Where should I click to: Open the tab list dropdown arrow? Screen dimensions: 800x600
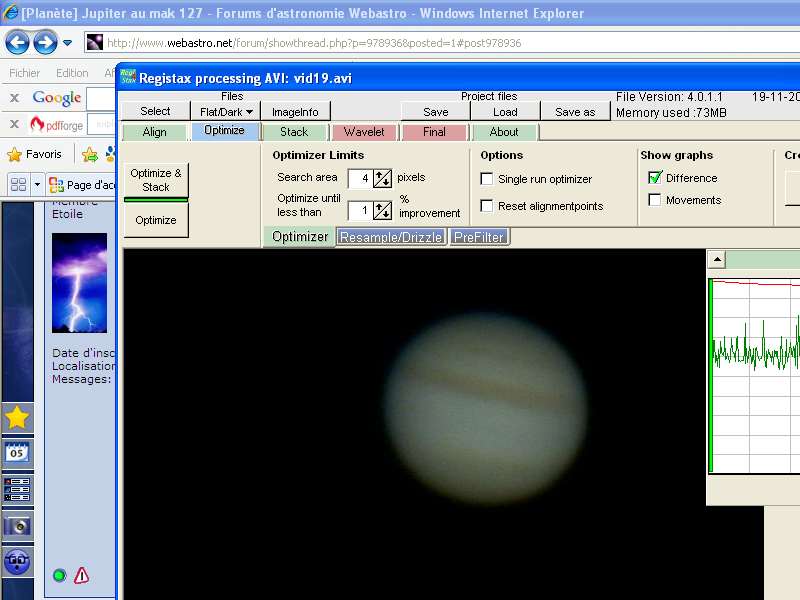pyautogui.click(x=37, y=184)
